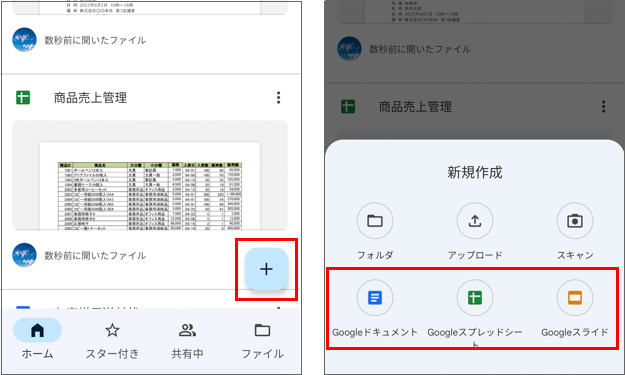Click the 数秒前に開いたファイル text beside the plus button

(95, 255)
